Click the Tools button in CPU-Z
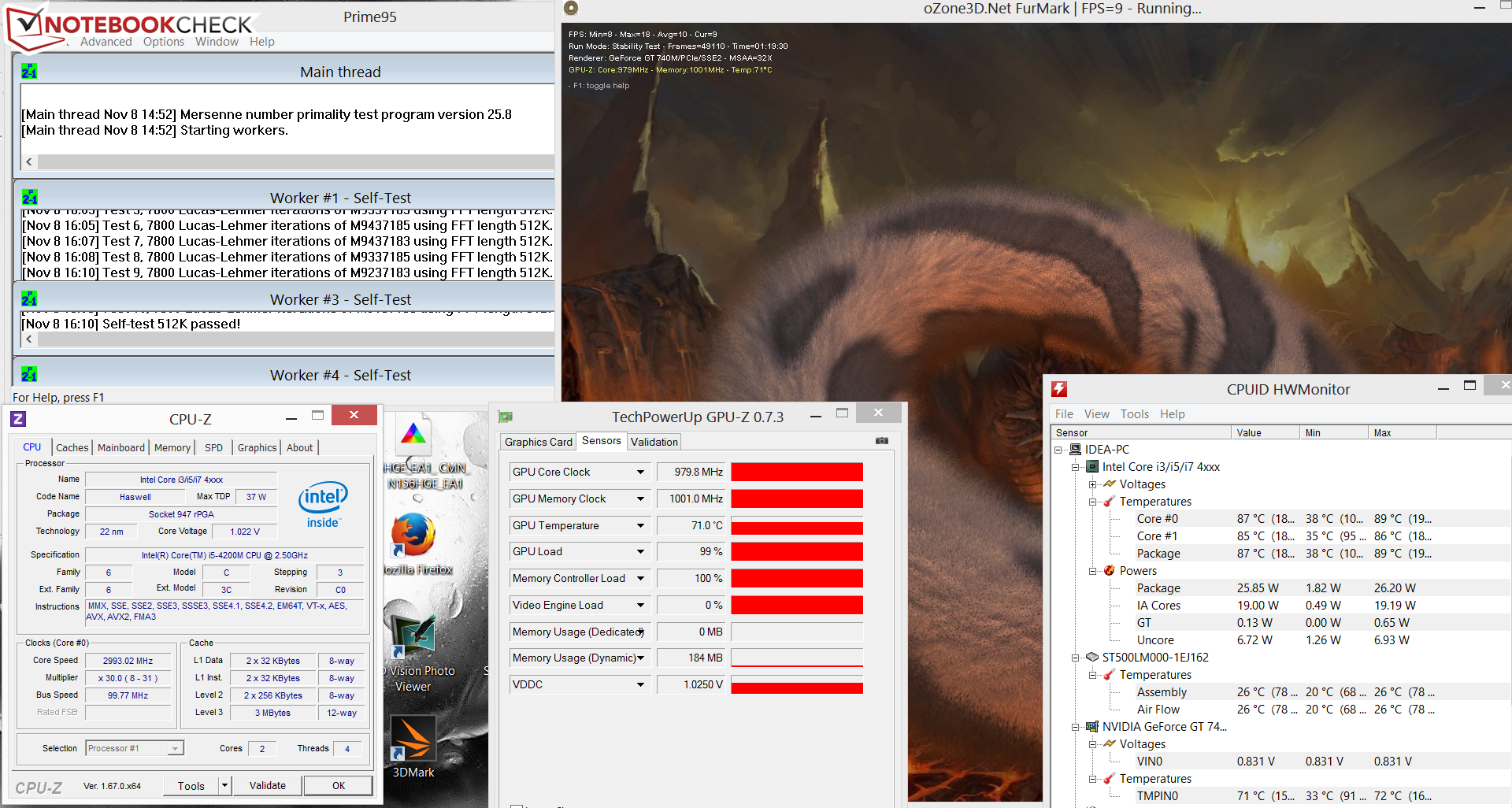The width and height of the screenshot is (1512, 808). [x=191, y=785]
